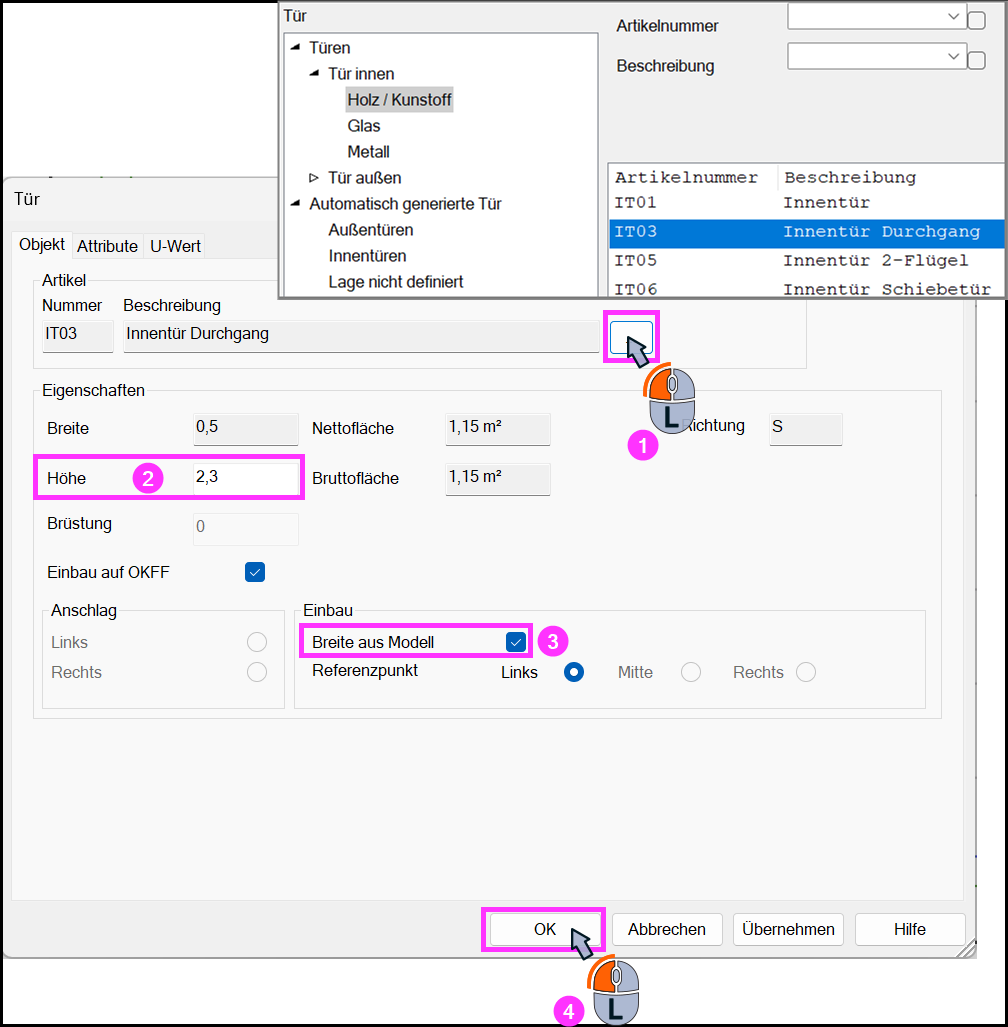Click into the Höhe input field
Screen dimensions: 1008x1027
[x=246, y=478]
